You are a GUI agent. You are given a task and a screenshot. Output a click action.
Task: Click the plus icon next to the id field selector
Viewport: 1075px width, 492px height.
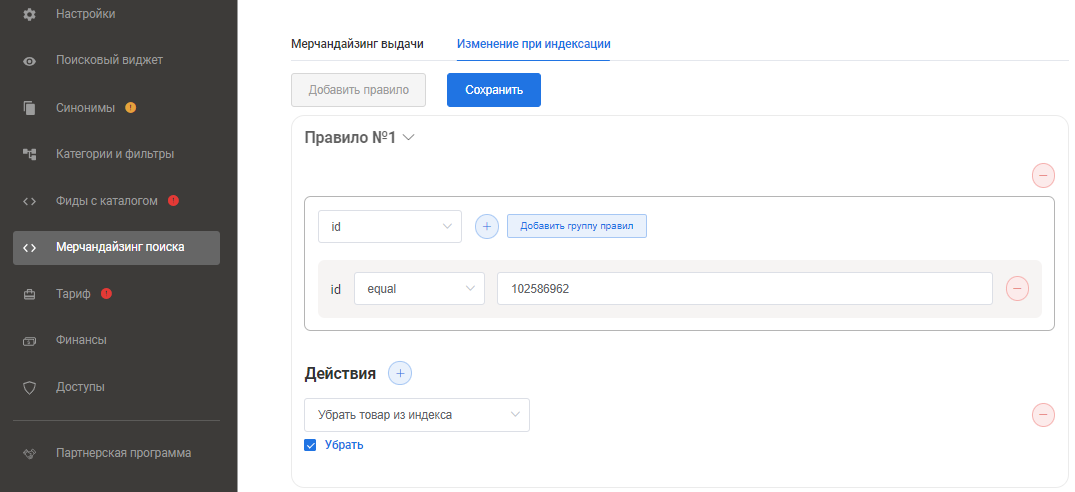(486, 227)
